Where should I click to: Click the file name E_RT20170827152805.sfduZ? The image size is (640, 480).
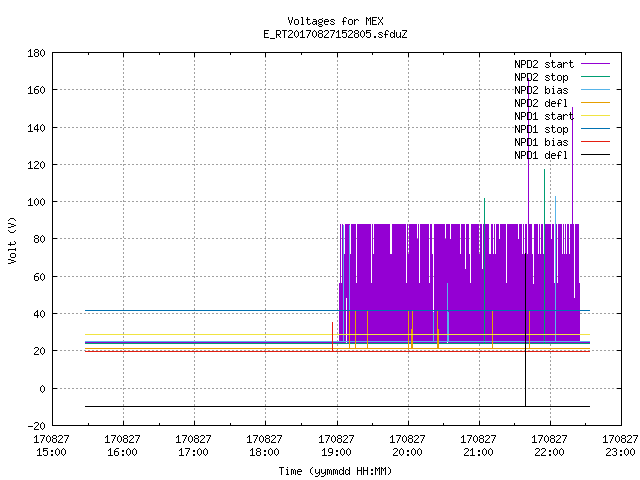click(x=335, y=34)
